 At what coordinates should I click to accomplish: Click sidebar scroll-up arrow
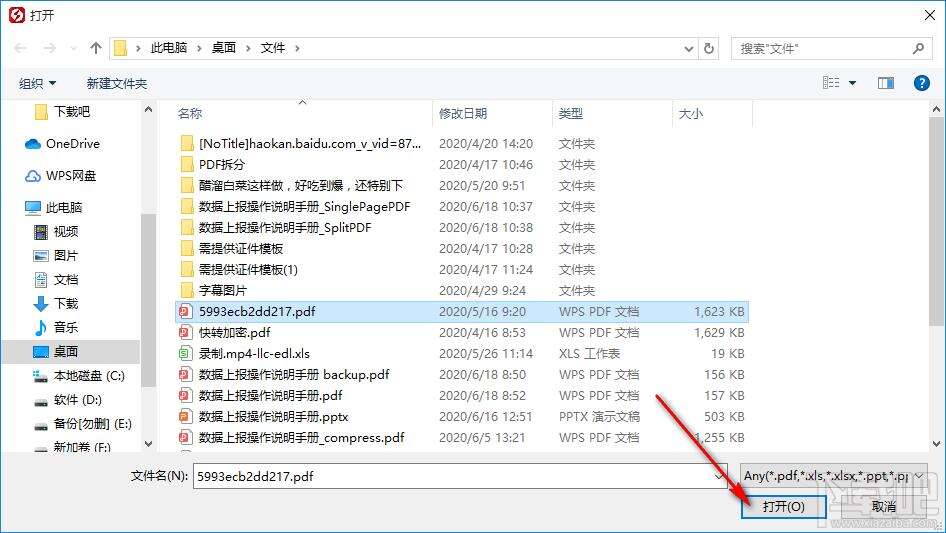[x=148, y=110]
